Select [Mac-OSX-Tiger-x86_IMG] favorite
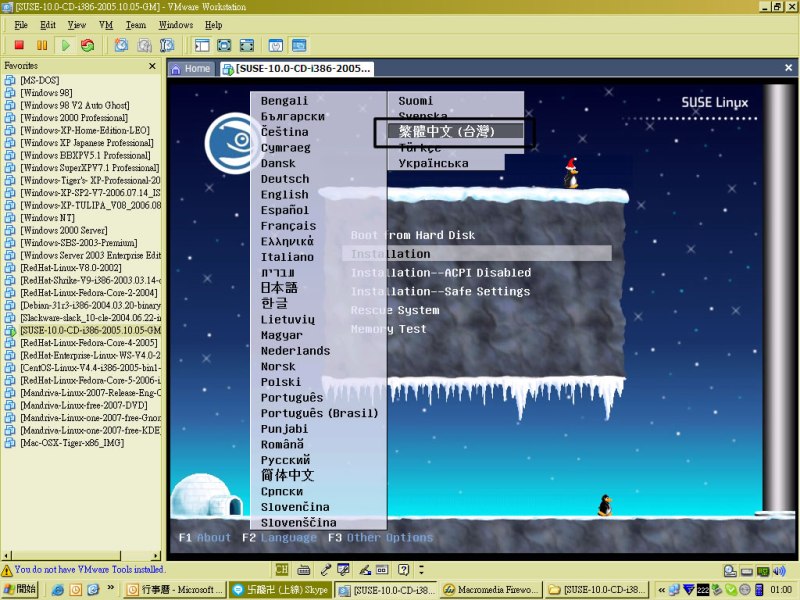 click(x=72, y=443)
